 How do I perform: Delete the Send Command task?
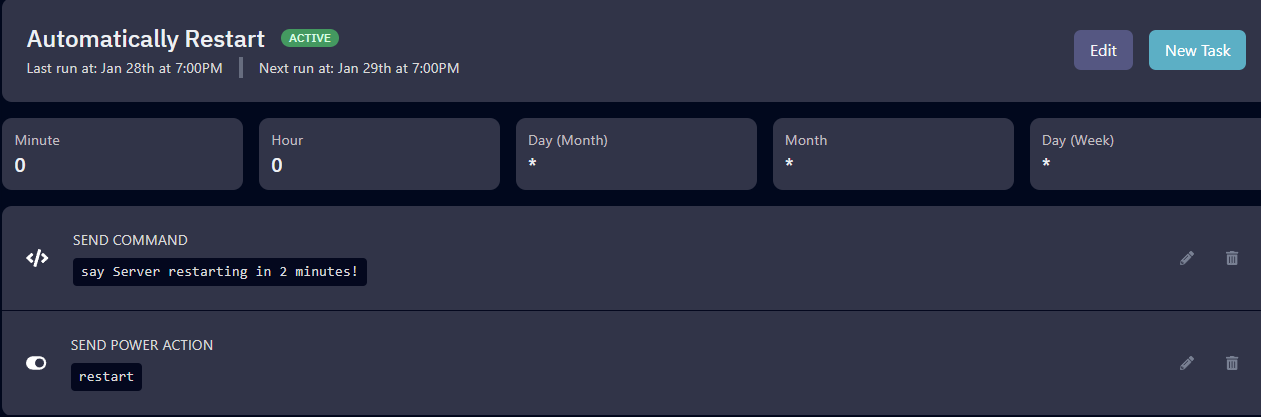[x=1232, y=258]
